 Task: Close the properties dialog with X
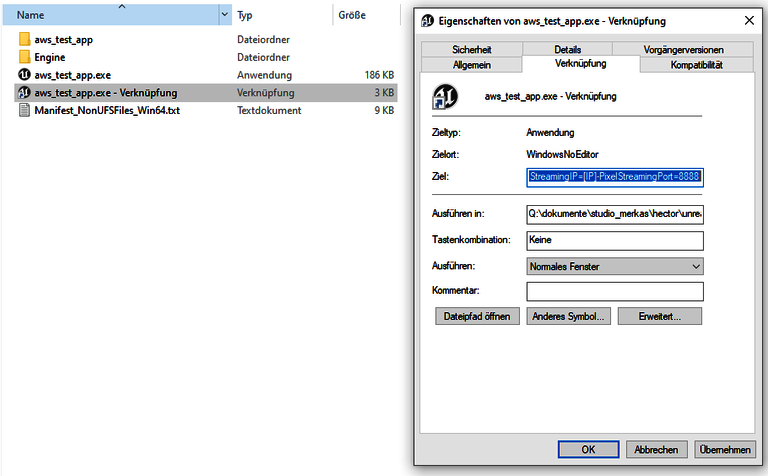tap(749, 20)
